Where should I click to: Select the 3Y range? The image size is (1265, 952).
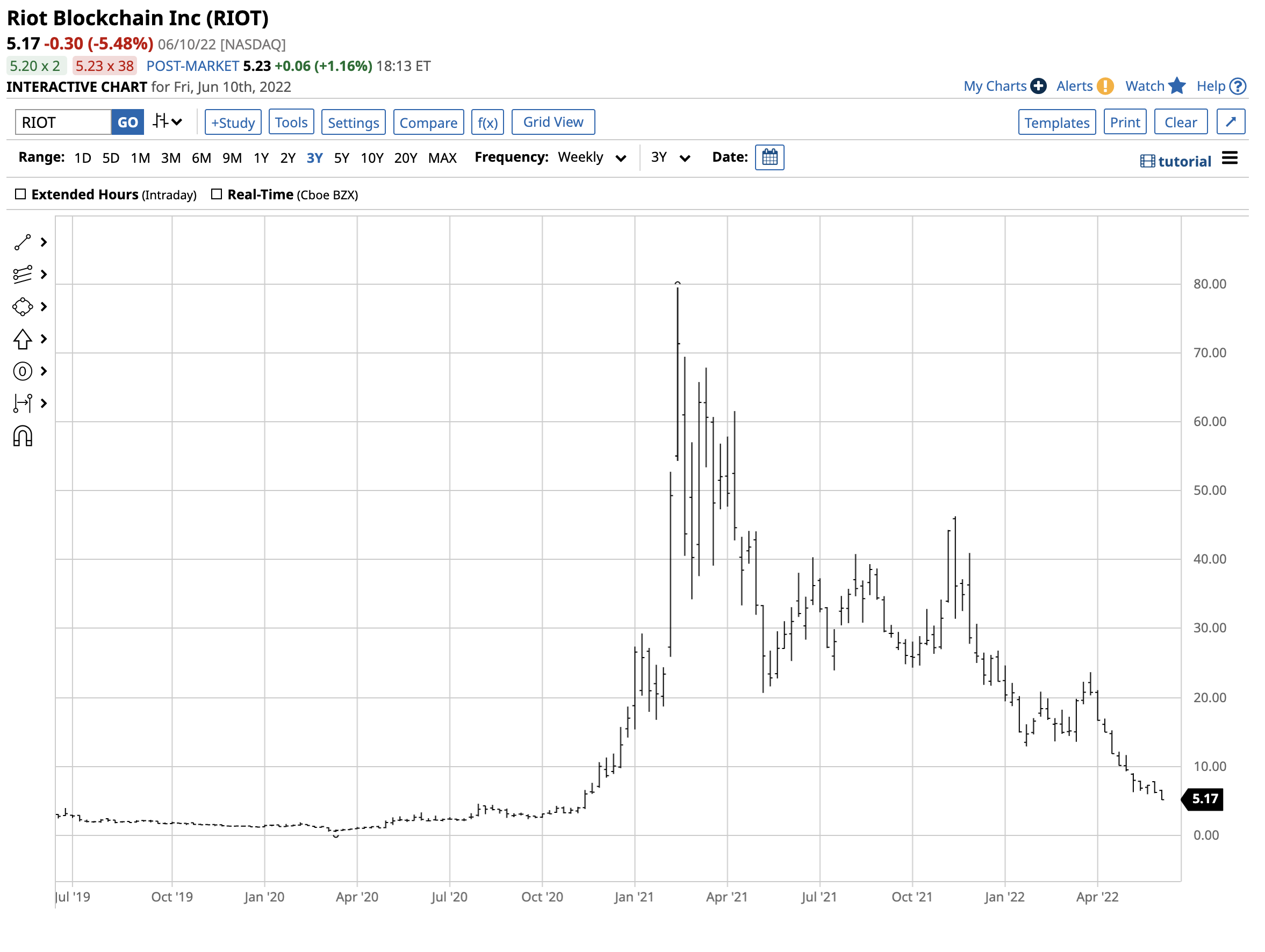314,158
